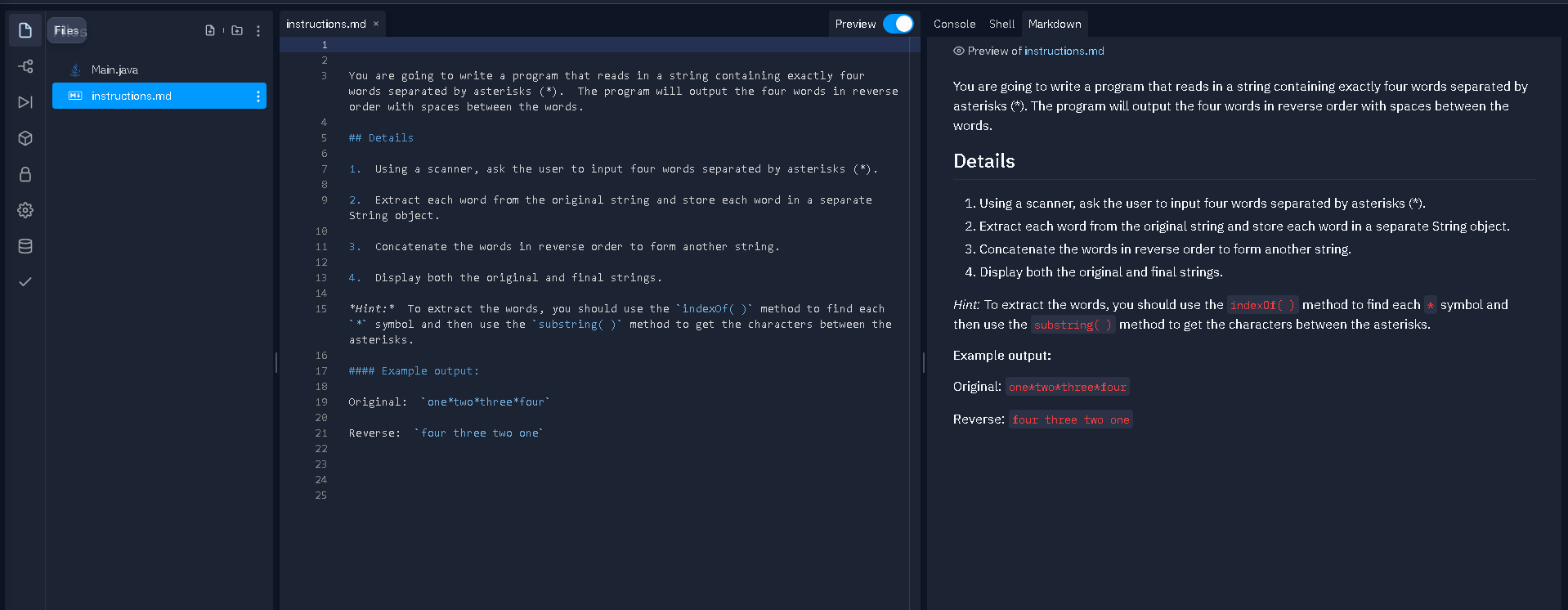
Task: Click 'Example output:' heading in Markdown preview
Action: tap(1002, 356)
